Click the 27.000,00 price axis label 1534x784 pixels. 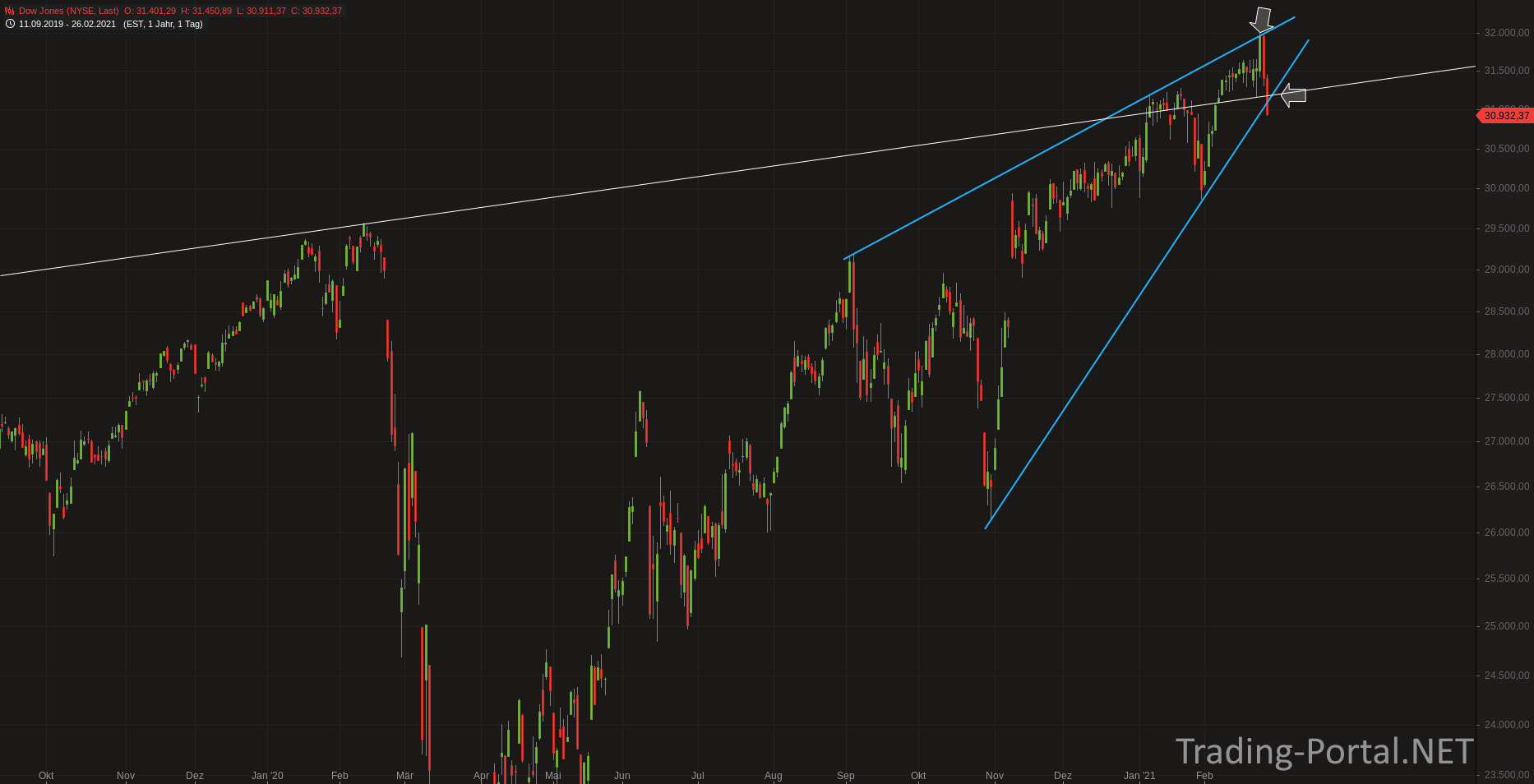click(x=1506, y=441)
